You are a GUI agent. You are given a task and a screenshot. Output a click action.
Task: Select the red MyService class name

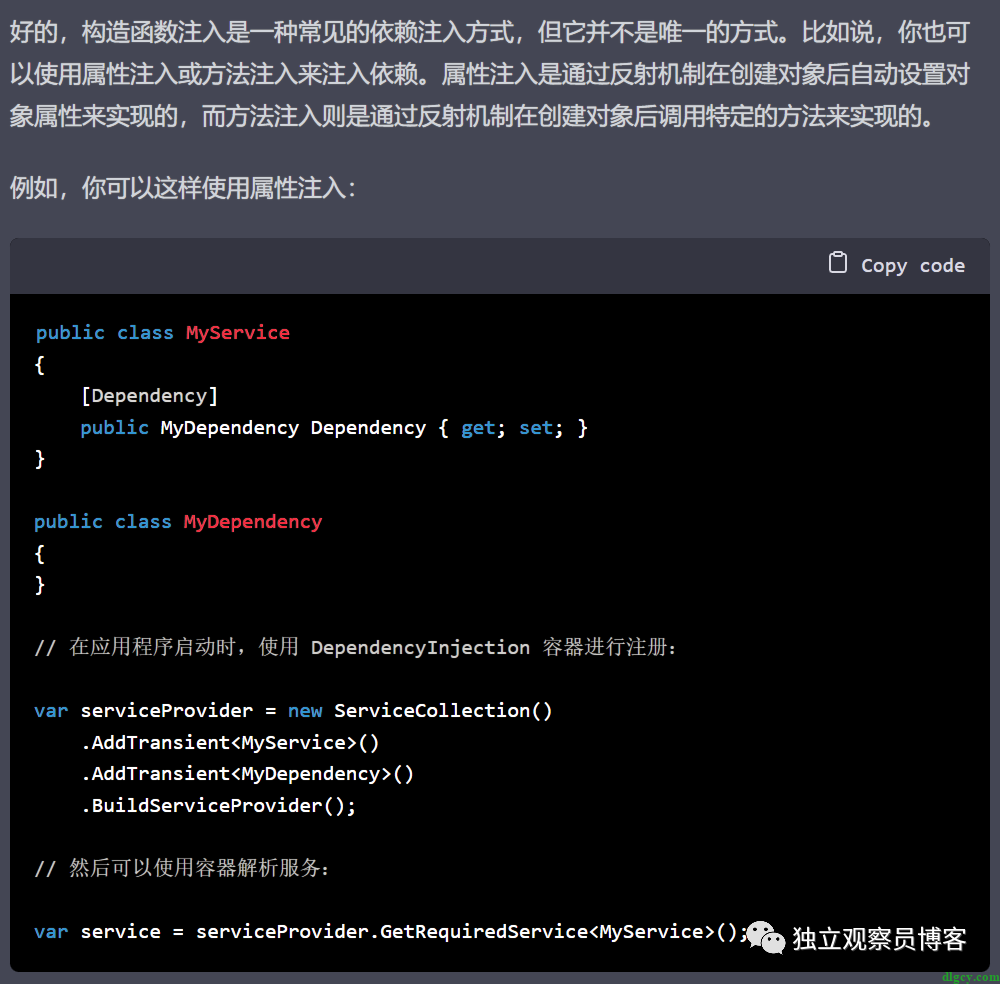(x=237, y=333)
